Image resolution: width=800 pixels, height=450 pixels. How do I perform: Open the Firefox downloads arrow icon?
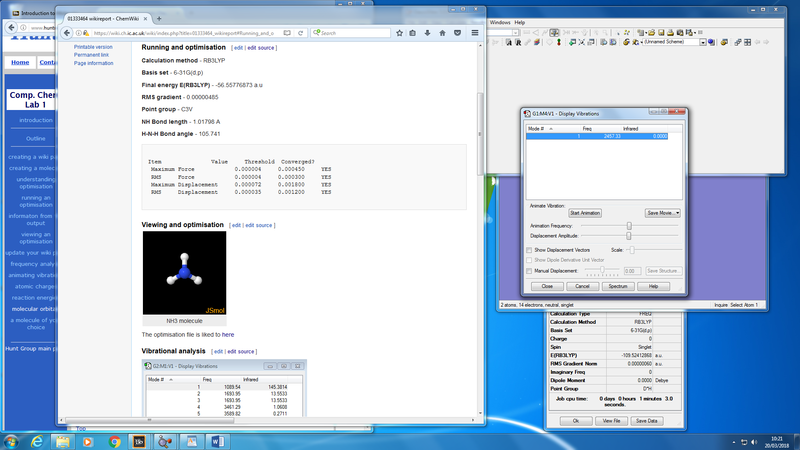point(428,33)
